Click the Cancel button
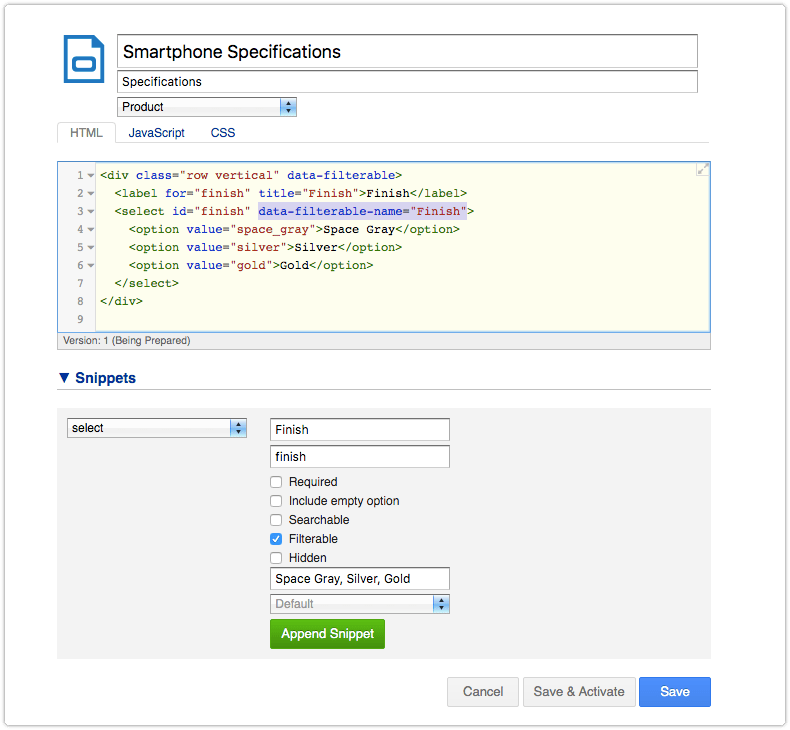 [483, 692]
